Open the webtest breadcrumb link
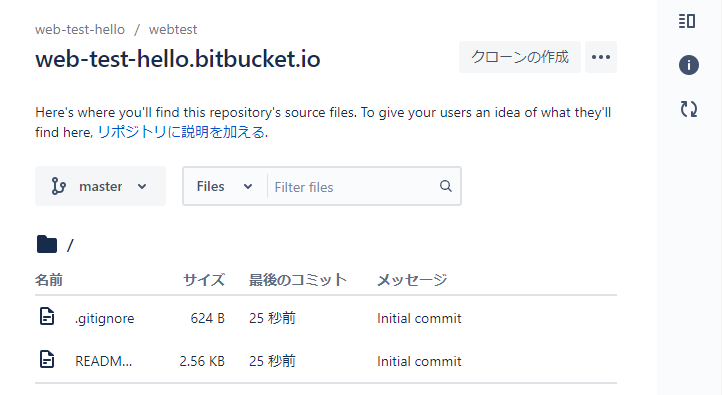This screenshot has height=395, width=722. click(x=173, y=29)
